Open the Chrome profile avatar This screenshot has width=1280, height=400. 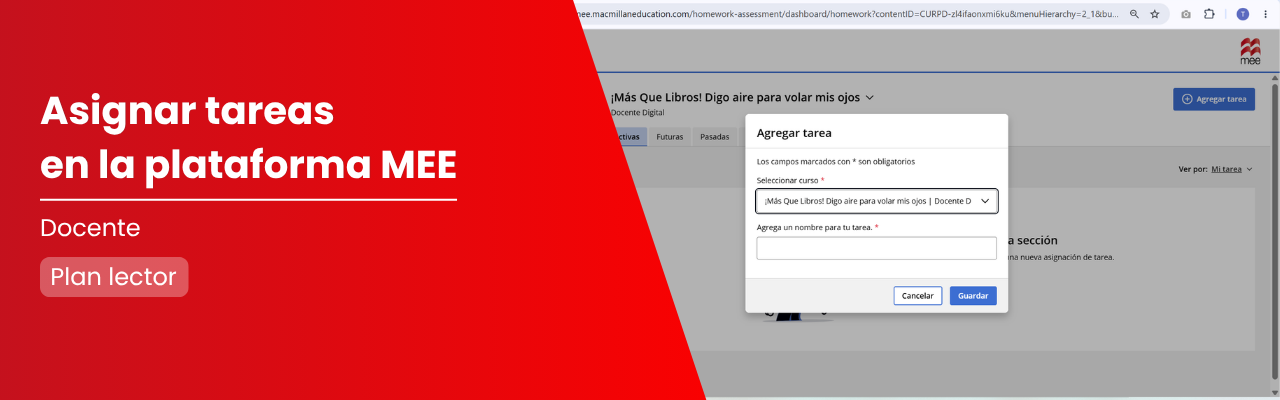pyautogui.click(x=1243, y=14)
